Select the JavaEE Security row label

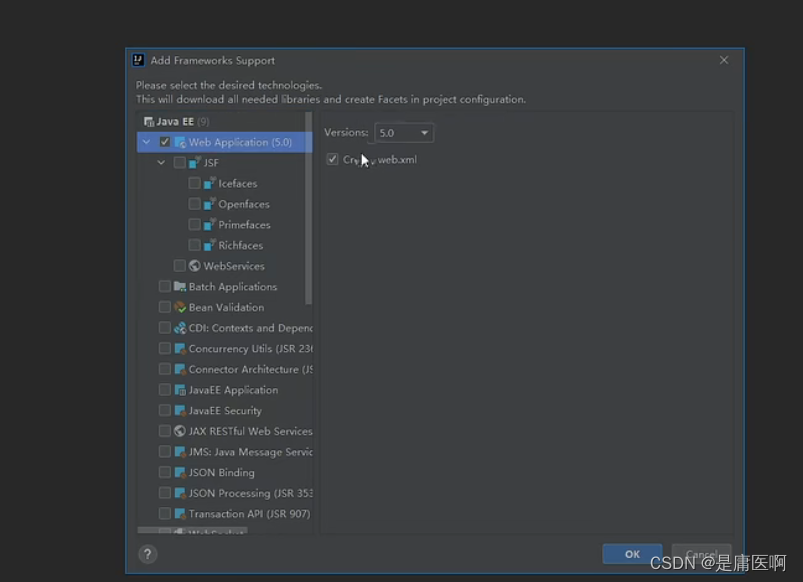point(225,411)
